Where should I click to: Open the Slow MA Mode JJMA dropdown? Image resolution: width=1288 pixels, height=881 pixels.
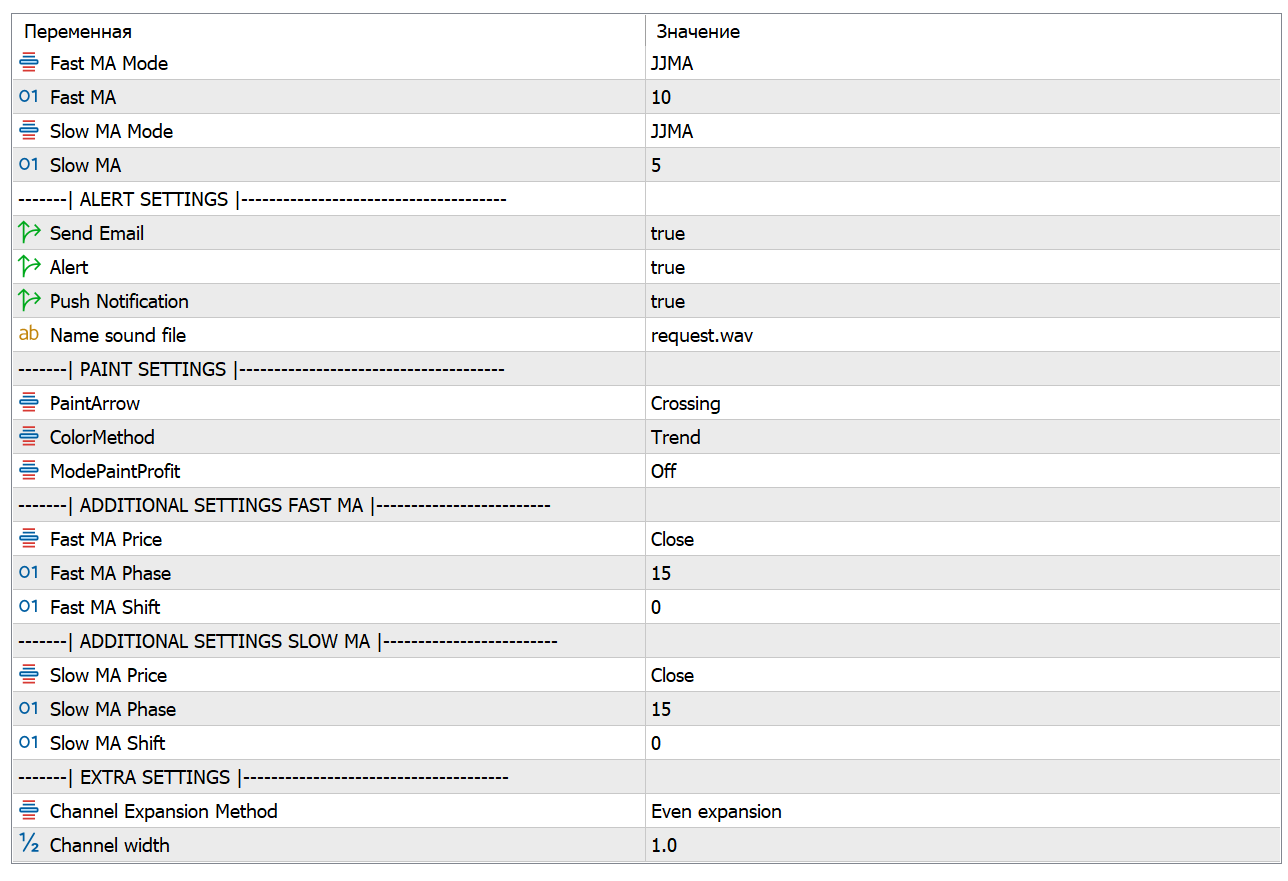pyautogui.click(x=672, y=131)
